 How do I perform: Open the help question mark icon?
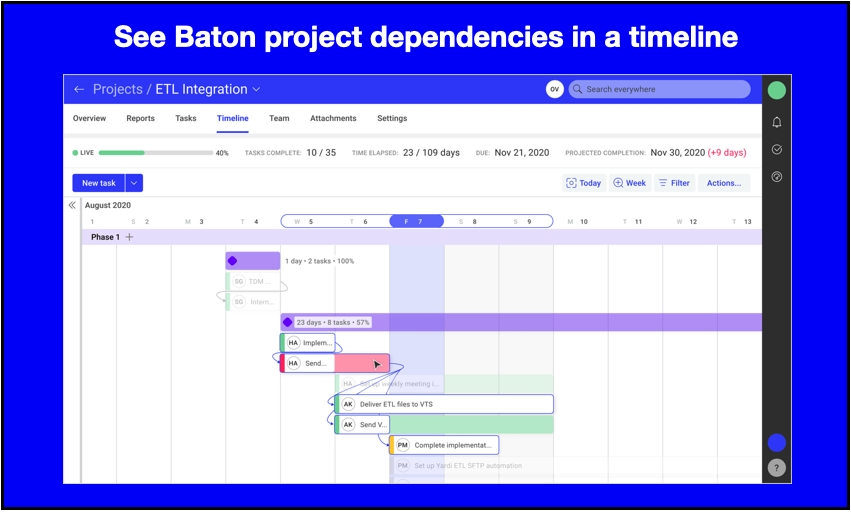777,467
